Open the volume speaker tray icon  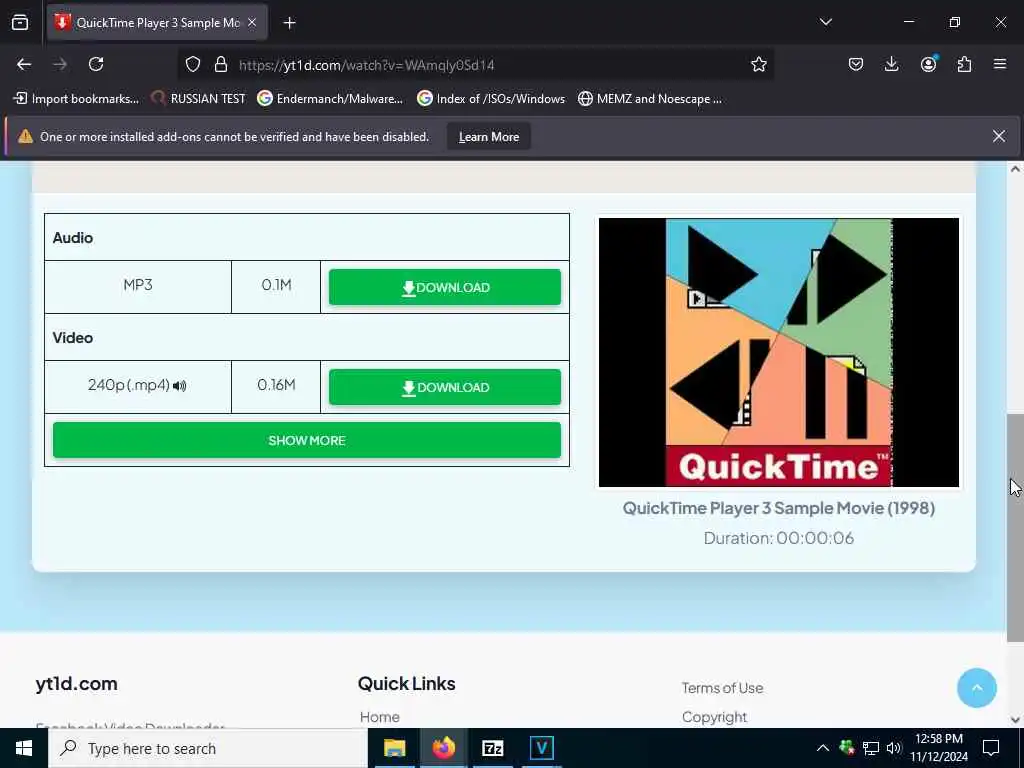coord(893,748)
